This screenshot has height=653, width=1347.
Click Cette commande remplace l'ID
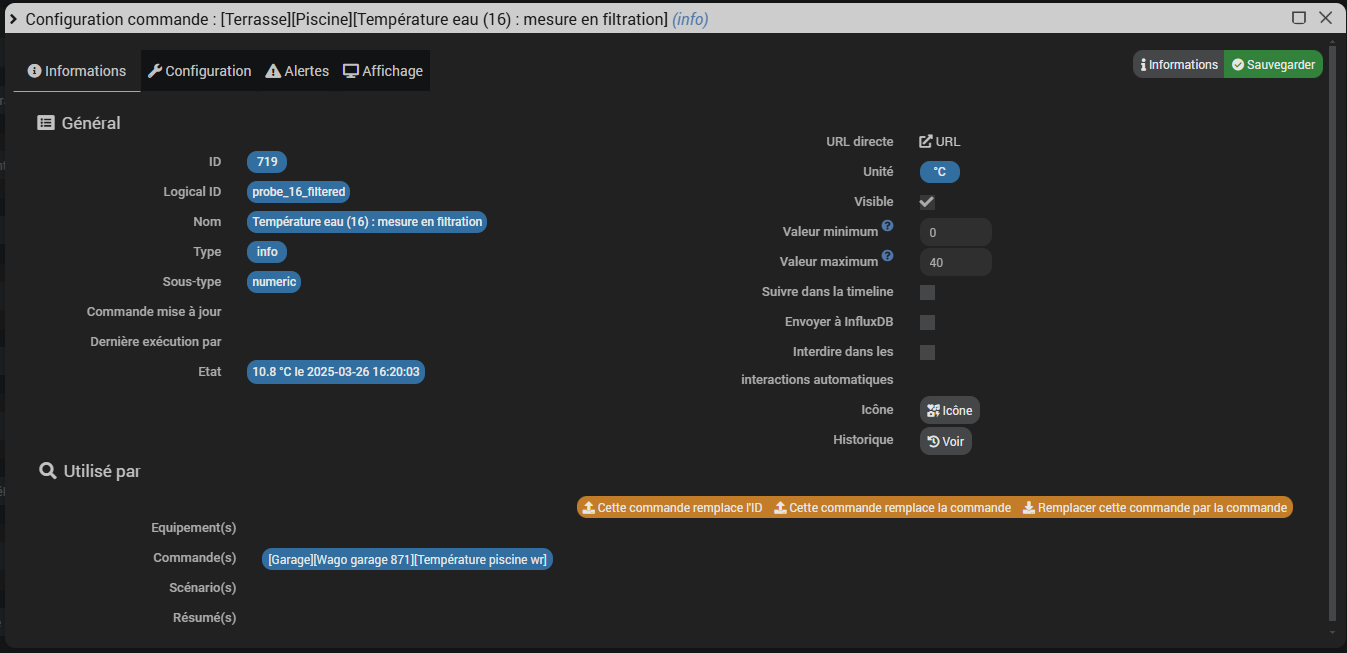672,508
